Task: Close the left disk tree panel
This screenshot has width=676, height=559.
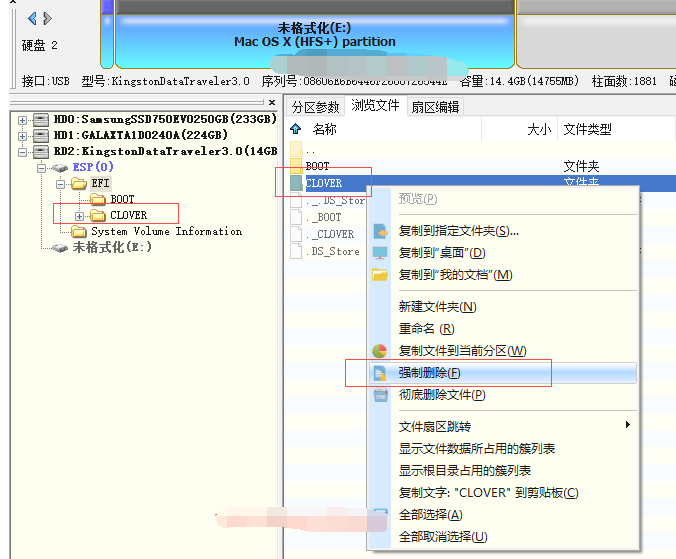Action: pyautogui.click(x=271, y=102)
